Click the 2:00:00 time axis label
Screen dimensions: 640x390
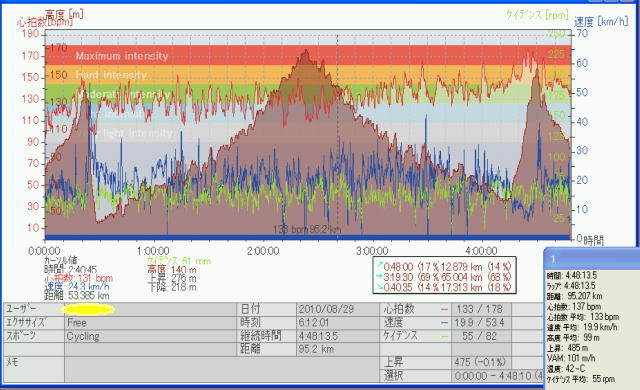pos(263,250)
